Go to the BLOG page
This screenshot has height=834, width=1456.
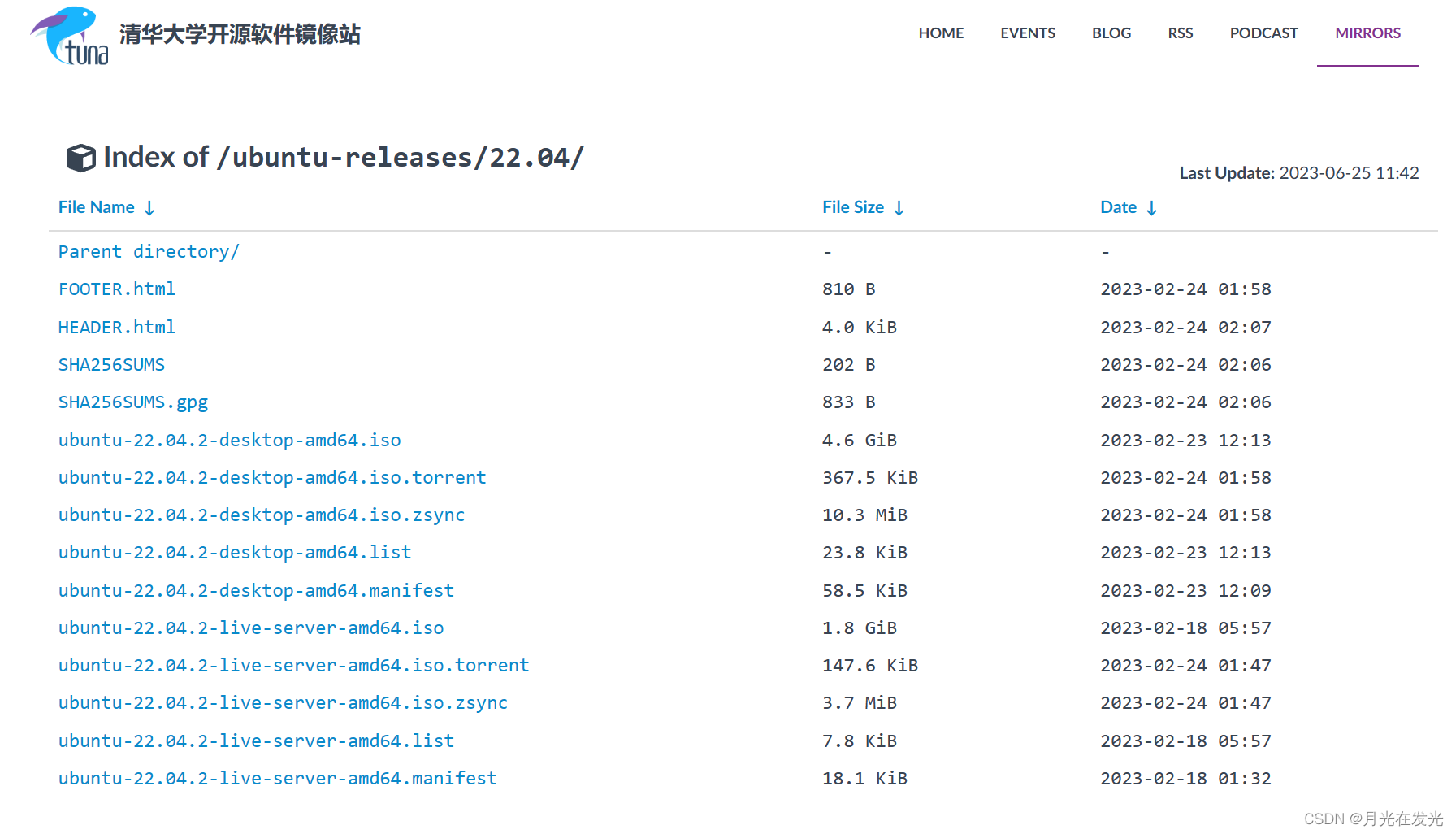coord(1111,33)
